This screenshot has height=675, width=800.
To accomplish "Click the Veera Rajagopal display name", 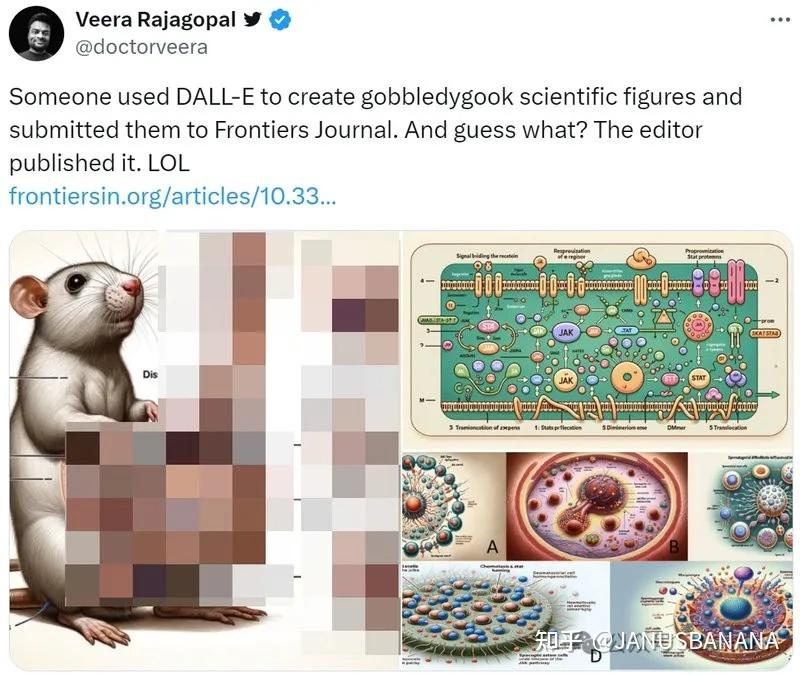I will click(156, 20).
